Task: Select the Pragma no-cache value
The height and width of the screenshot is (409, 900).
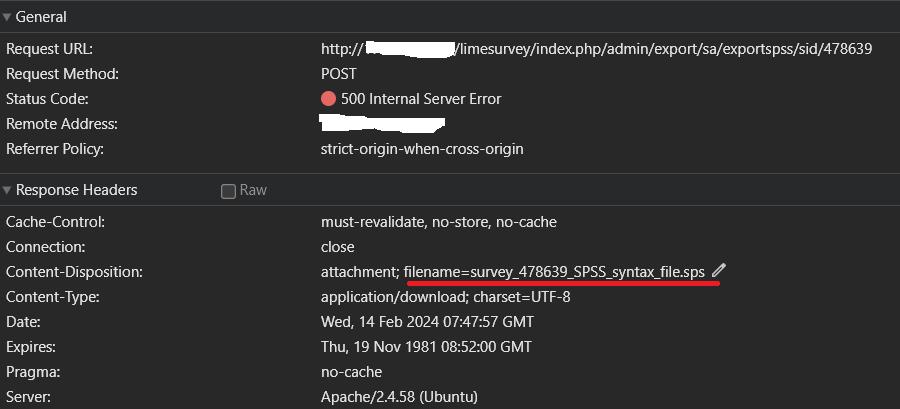Action: 349,372
